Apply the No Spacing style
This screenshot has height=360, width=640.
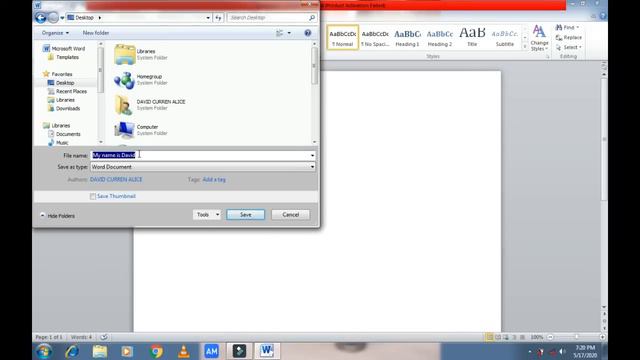pos(375,38)
